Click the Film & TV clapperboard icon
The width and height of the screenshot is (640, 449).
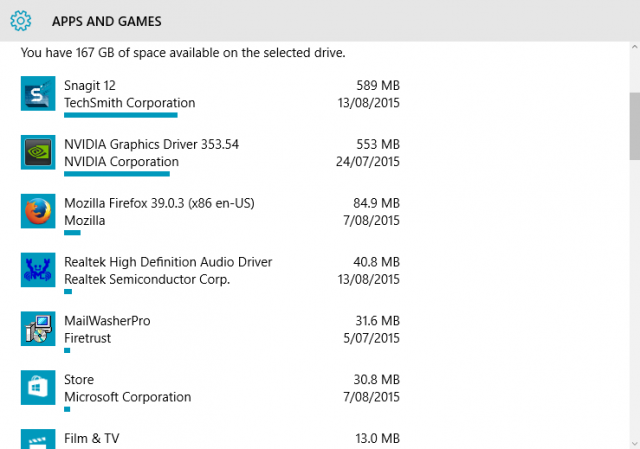click(x=38, y=439)
